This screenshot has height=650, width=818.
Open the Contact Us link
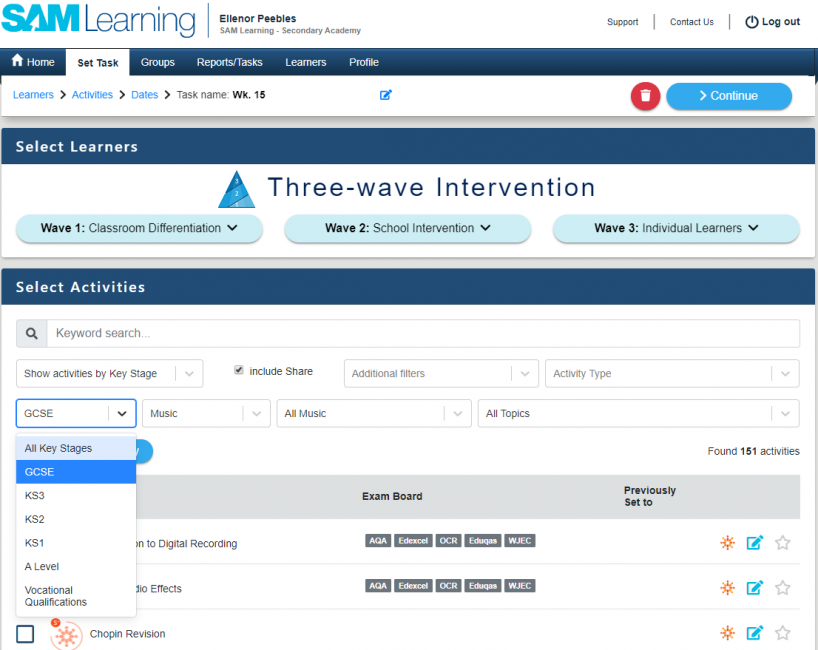[691, 21]
